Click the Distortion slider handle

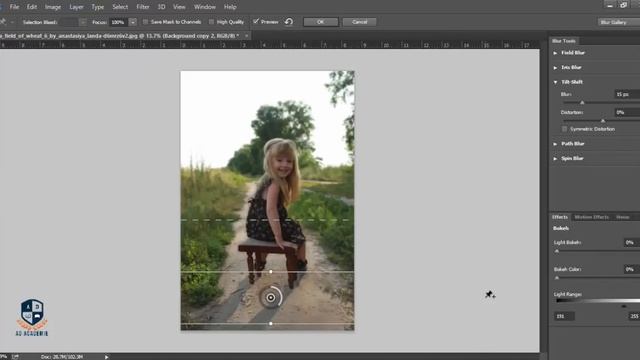[603, 121]
